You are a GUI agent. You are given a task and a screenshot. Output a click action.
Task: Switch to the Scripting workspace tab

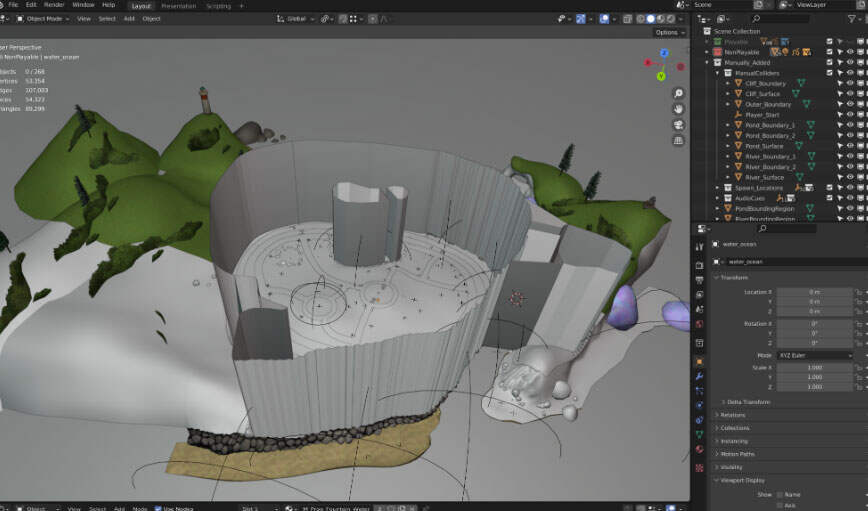coord(218,5)
